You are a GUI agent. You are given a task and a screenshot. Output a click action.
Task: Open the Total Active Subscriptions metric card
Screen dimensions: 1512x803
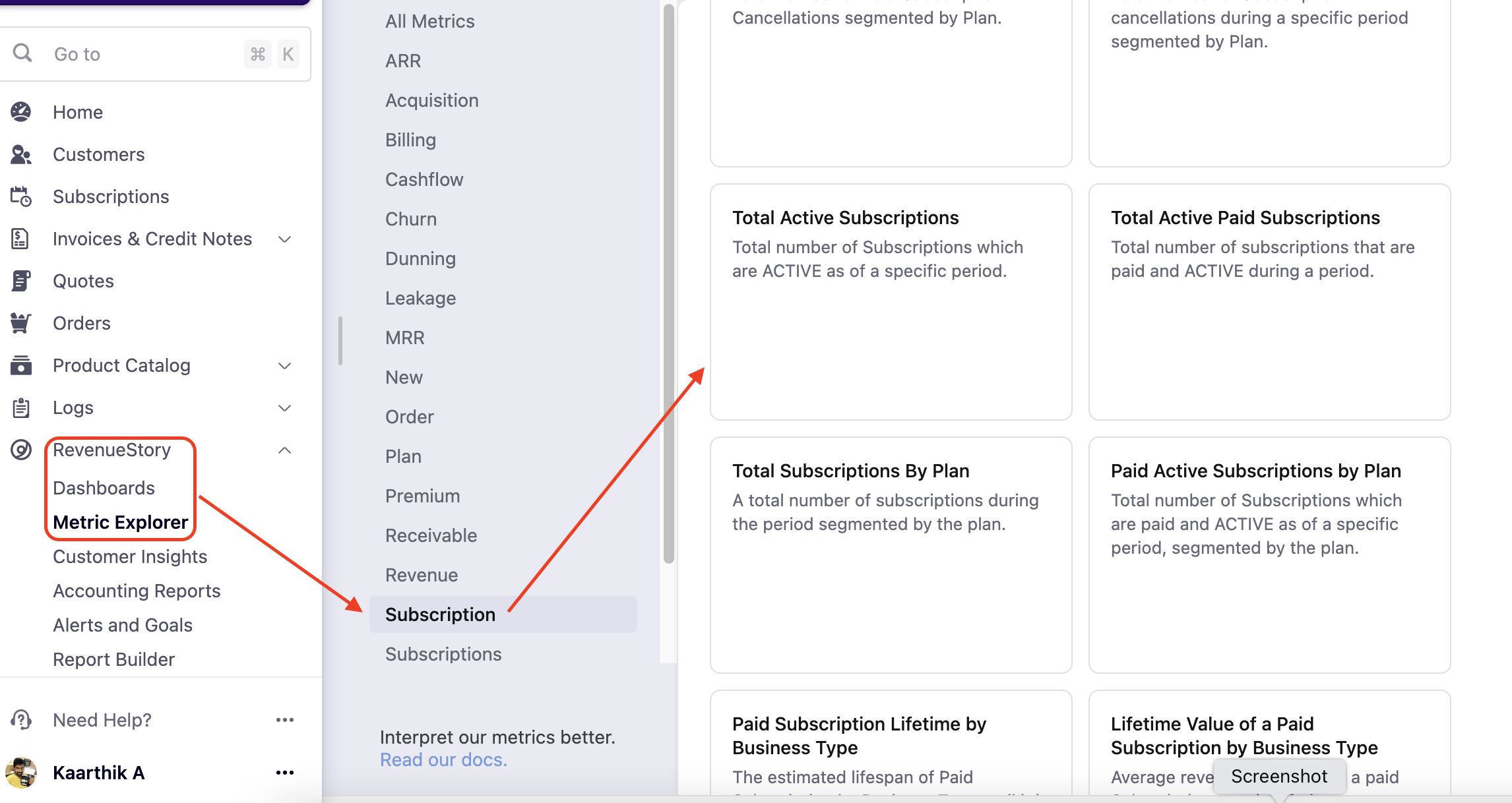891,301
